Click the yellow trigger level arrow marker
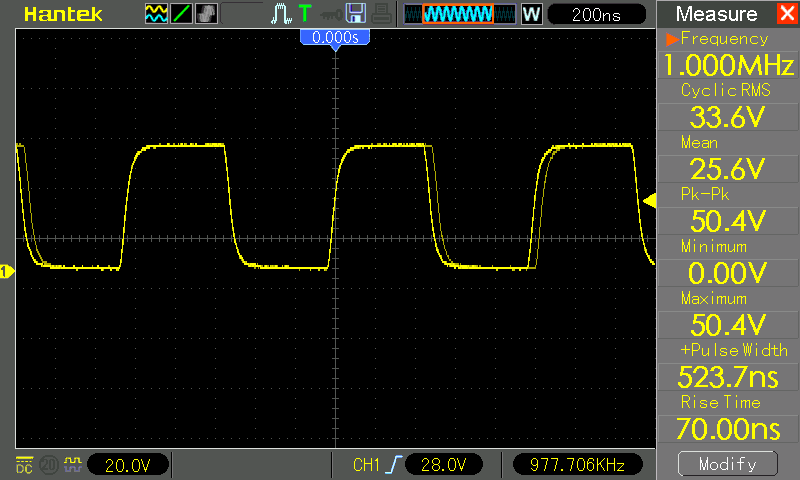This screenshot has width=800, height=480. (649, 200)
